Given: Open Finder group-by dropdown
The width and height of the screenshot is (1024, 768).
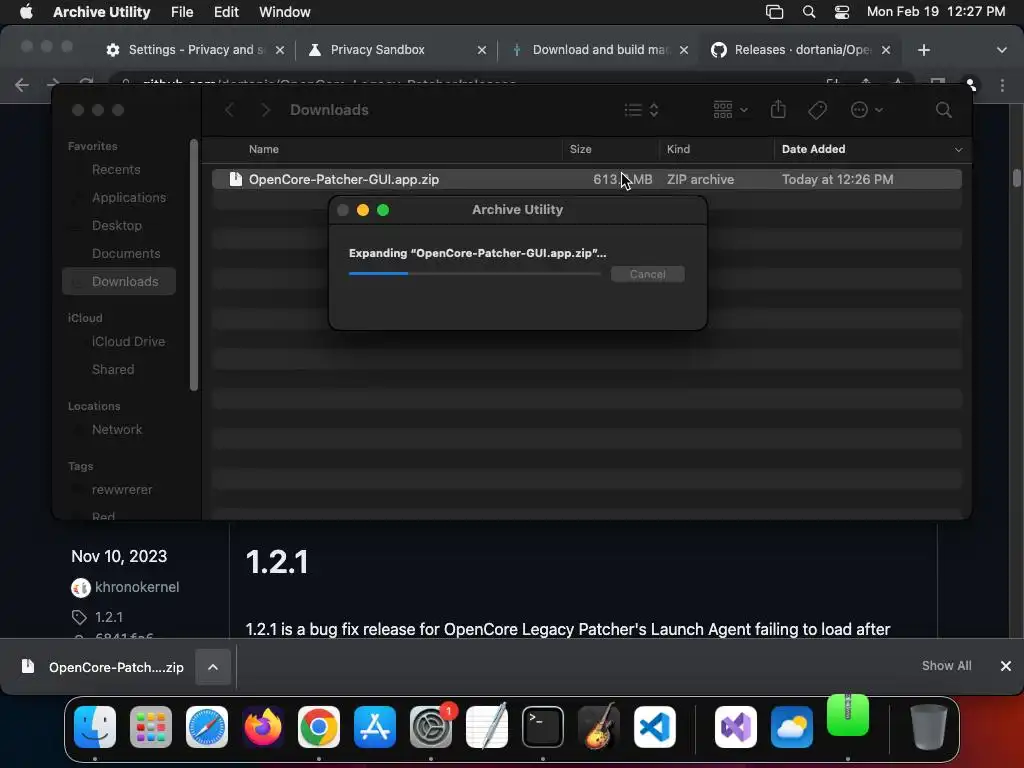Looking at the screenshot, I should tap(730, 110).
